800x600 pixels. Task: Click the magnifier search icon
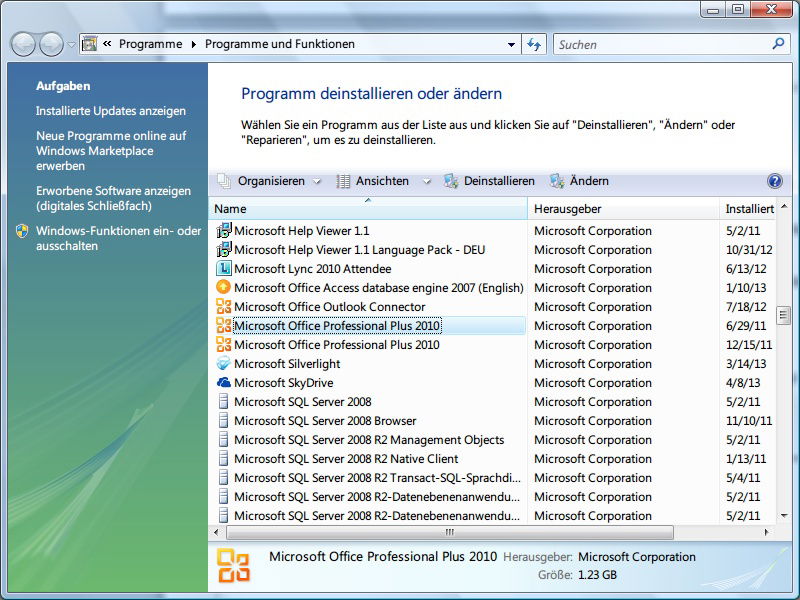coord(778,44)
